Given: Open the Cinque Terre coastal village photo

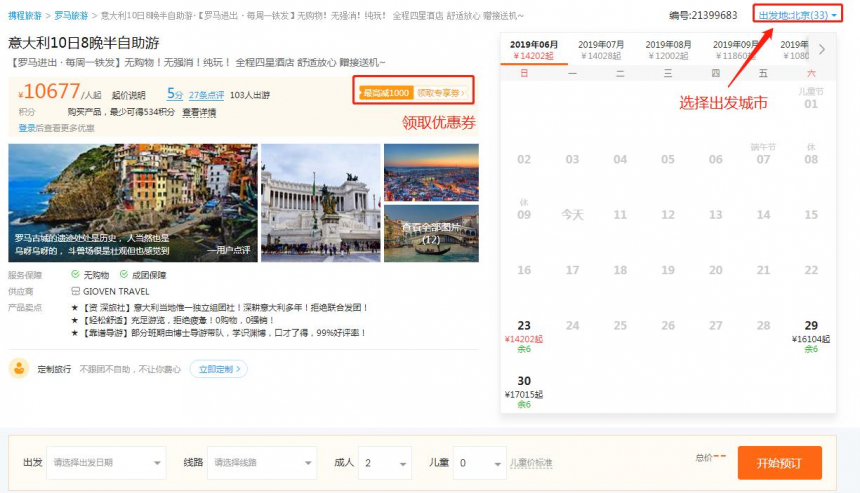Looking at the screenshot, I should pyautogui.click(x=133, y=203).
